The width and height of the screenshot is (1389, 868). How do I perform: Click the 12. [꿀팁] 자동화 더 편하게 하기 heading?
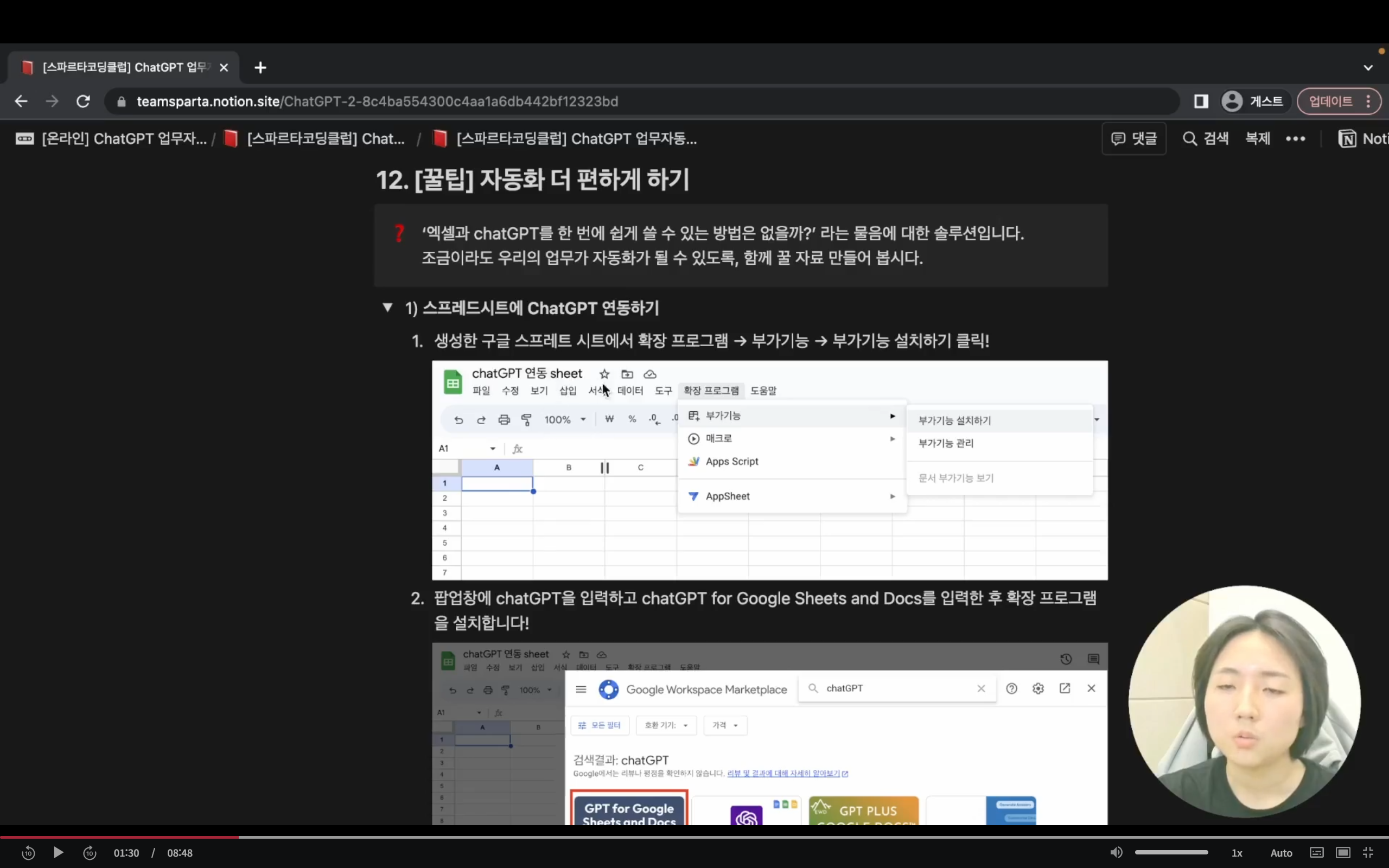click(x=533, y=180)
